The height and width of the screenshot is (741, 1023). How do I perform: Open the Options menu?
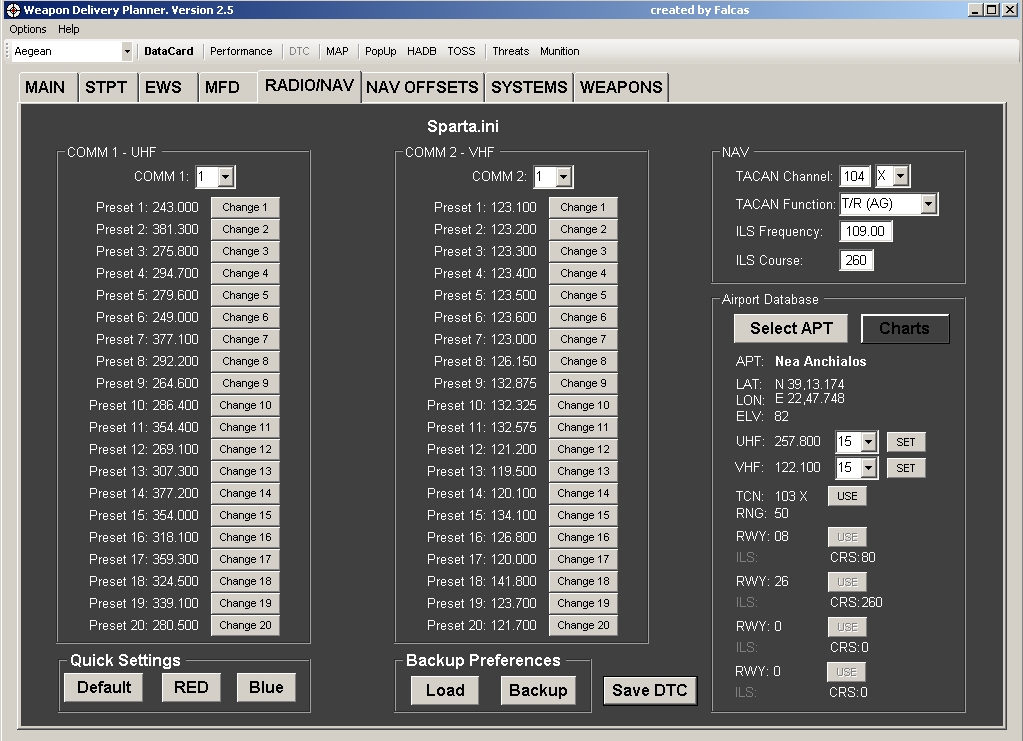(28, 29)
